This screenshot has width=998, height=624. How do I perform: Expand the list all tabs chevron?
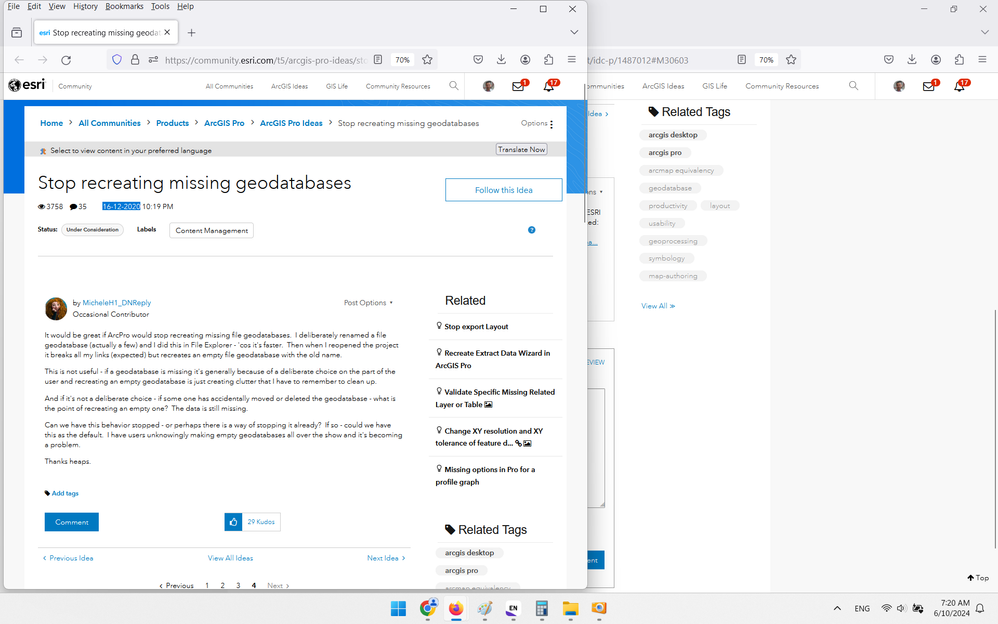click(x=574, y=32)
